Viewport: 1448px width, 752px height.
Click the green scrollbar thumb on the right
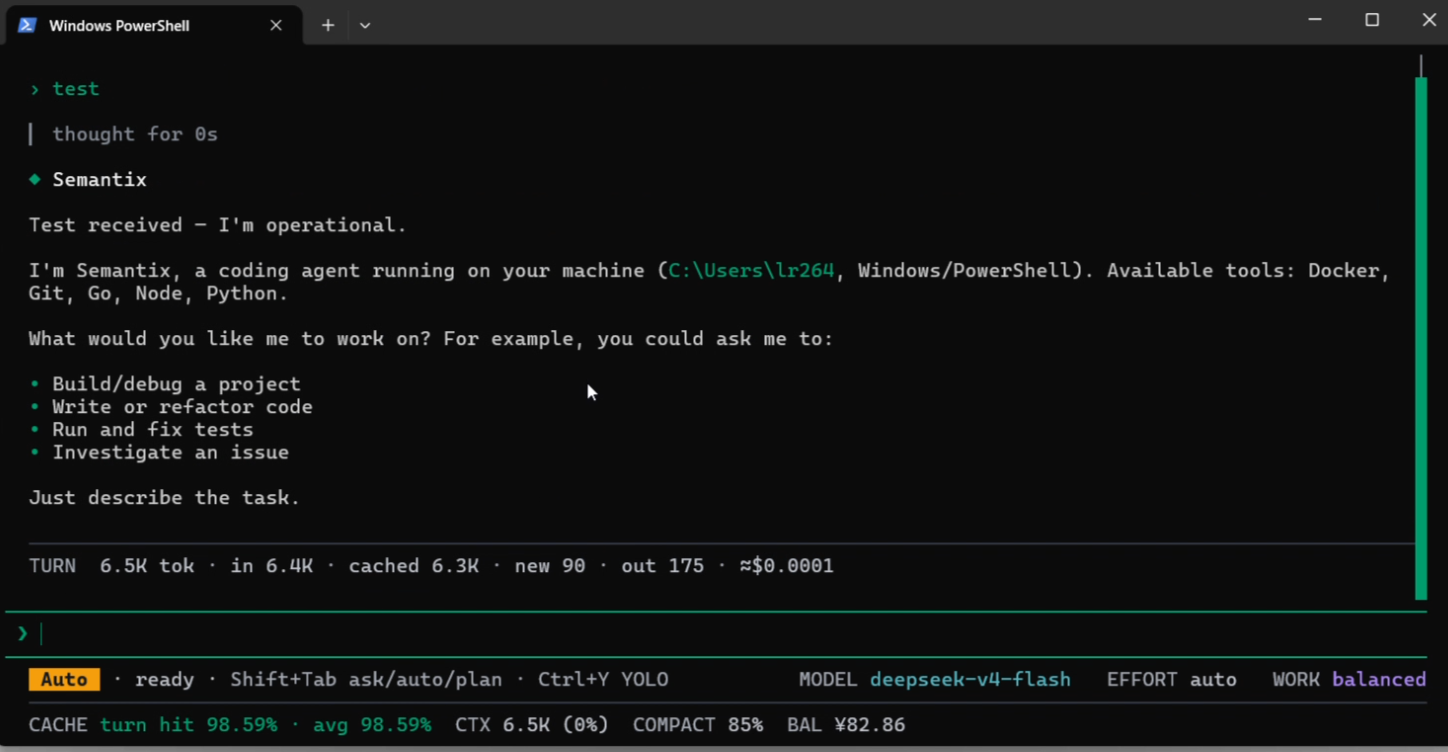[x=1421, y=338]
